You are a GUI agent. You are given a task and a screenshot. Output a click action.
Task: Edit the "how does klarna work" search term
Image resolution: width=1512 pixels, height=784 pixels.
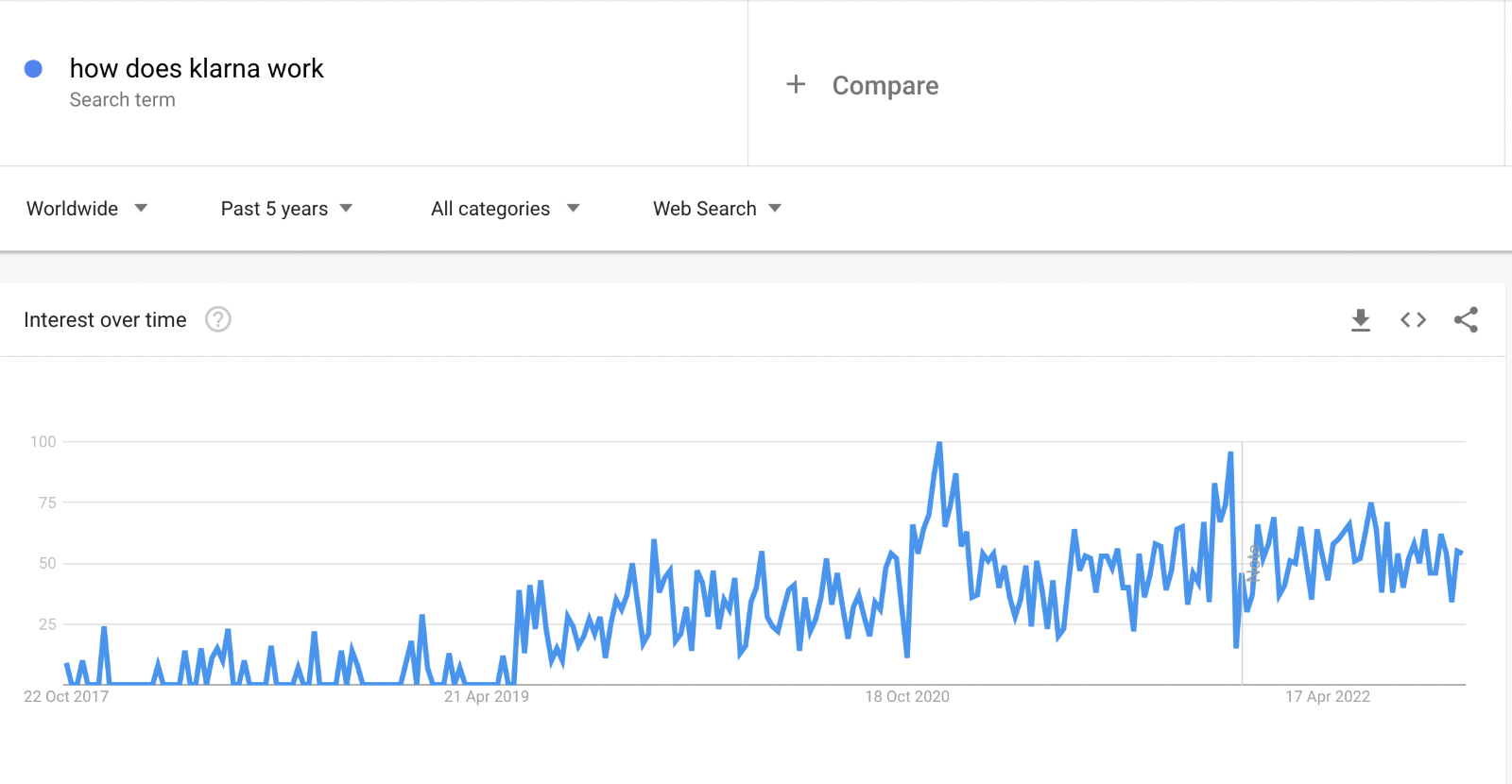[x=197, y=68]
